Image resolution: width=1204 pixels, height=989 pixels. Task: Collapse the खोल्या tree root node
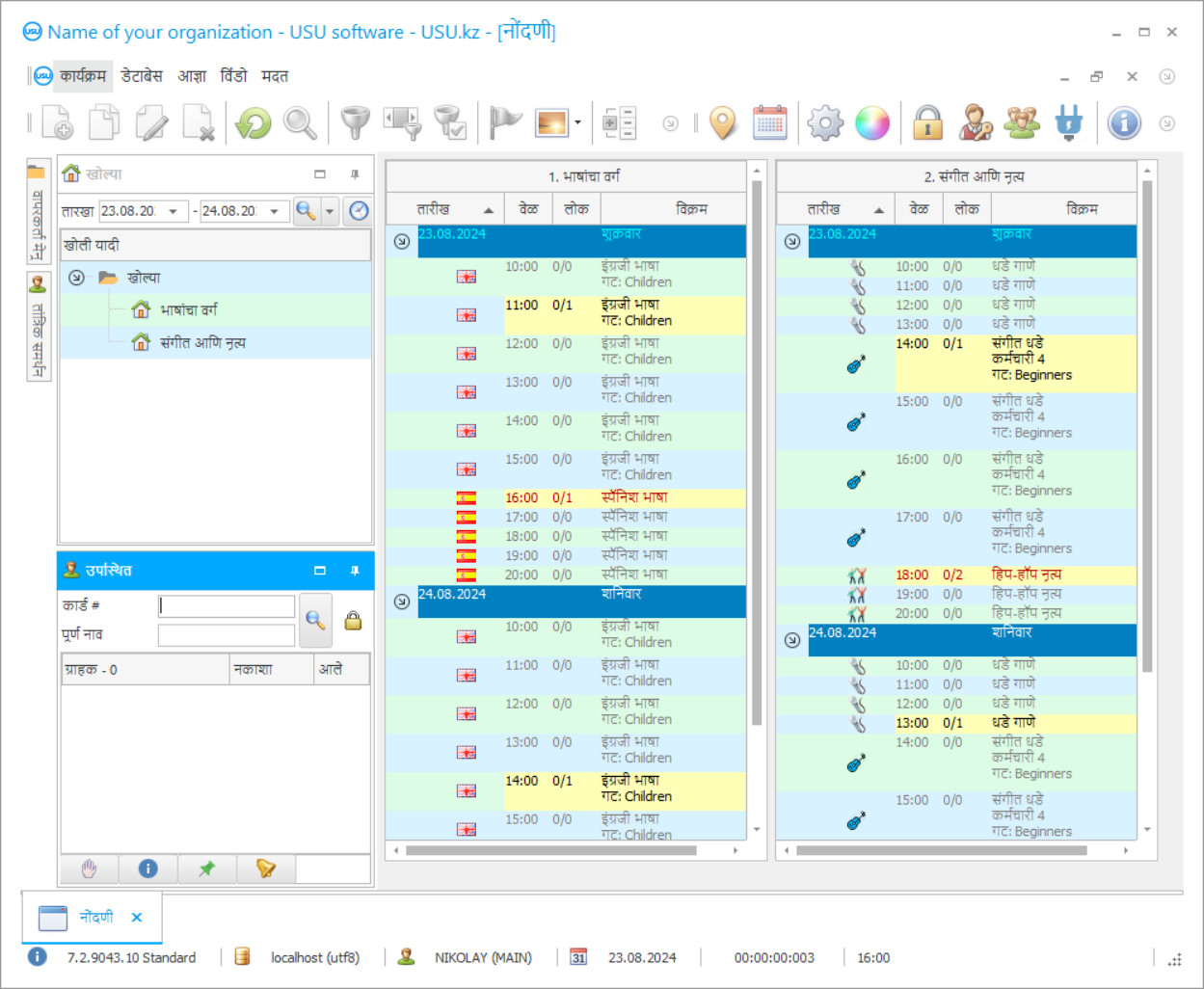tap(76, 278)
